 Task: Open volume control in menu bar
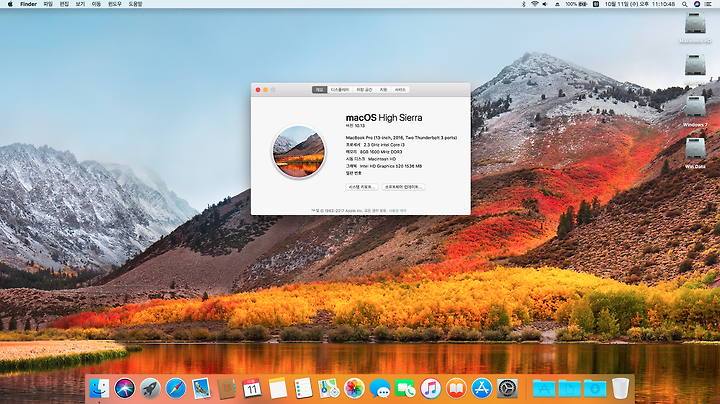(545, 4)
